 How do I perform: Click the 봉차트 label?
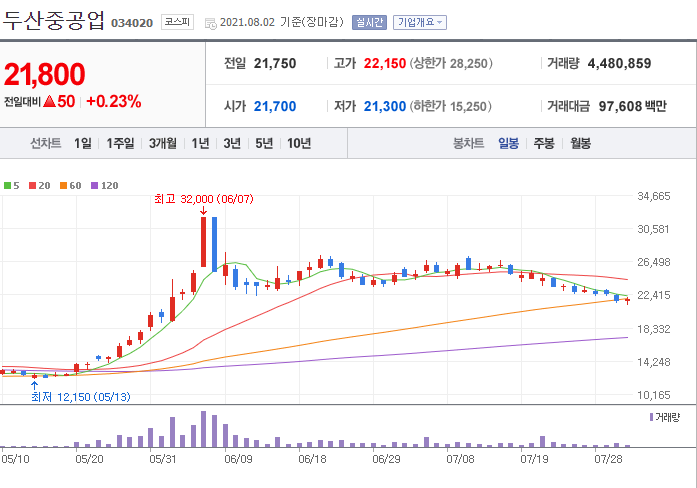(x=468, y=143)
